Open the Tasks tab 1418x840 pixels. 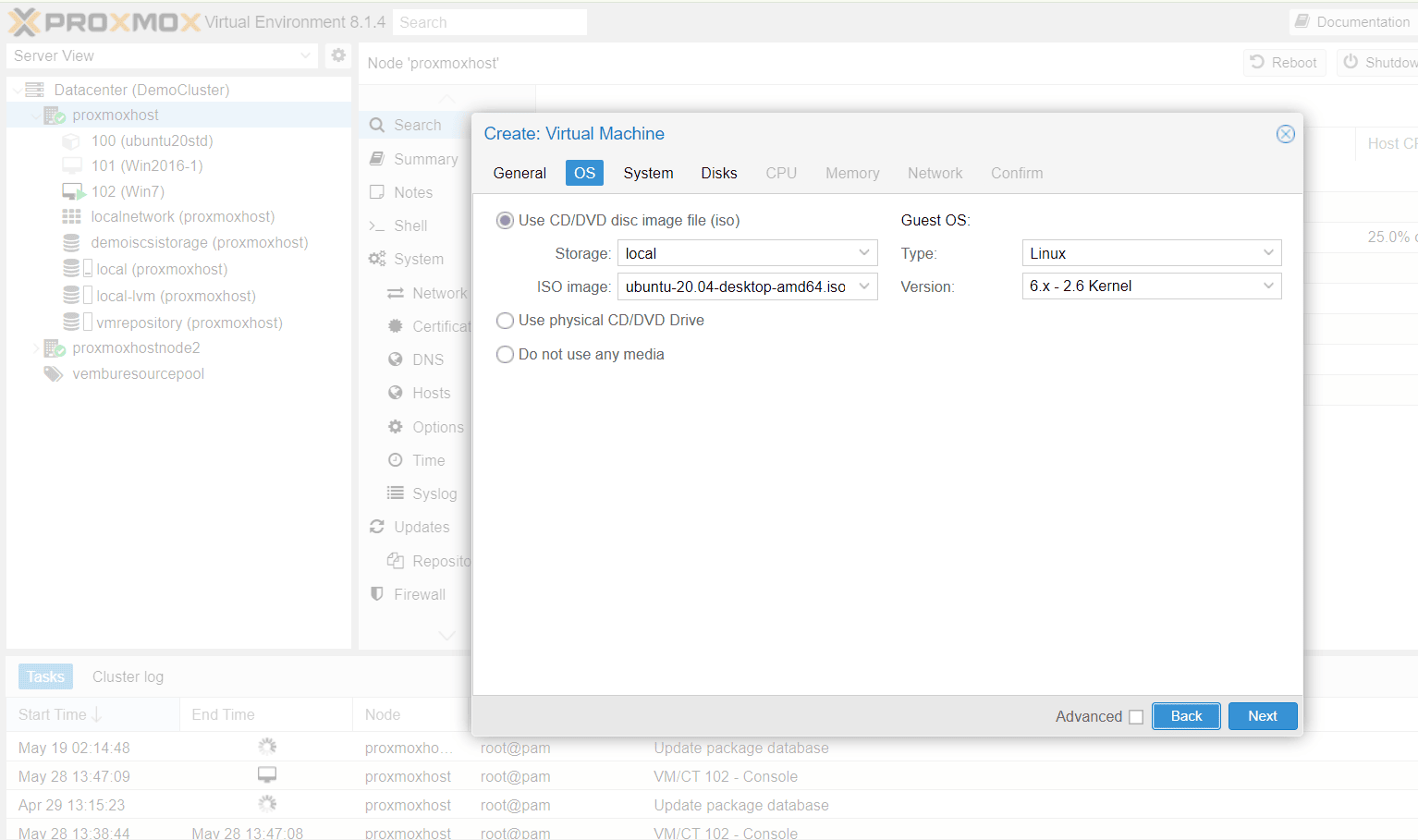(45, 676)
